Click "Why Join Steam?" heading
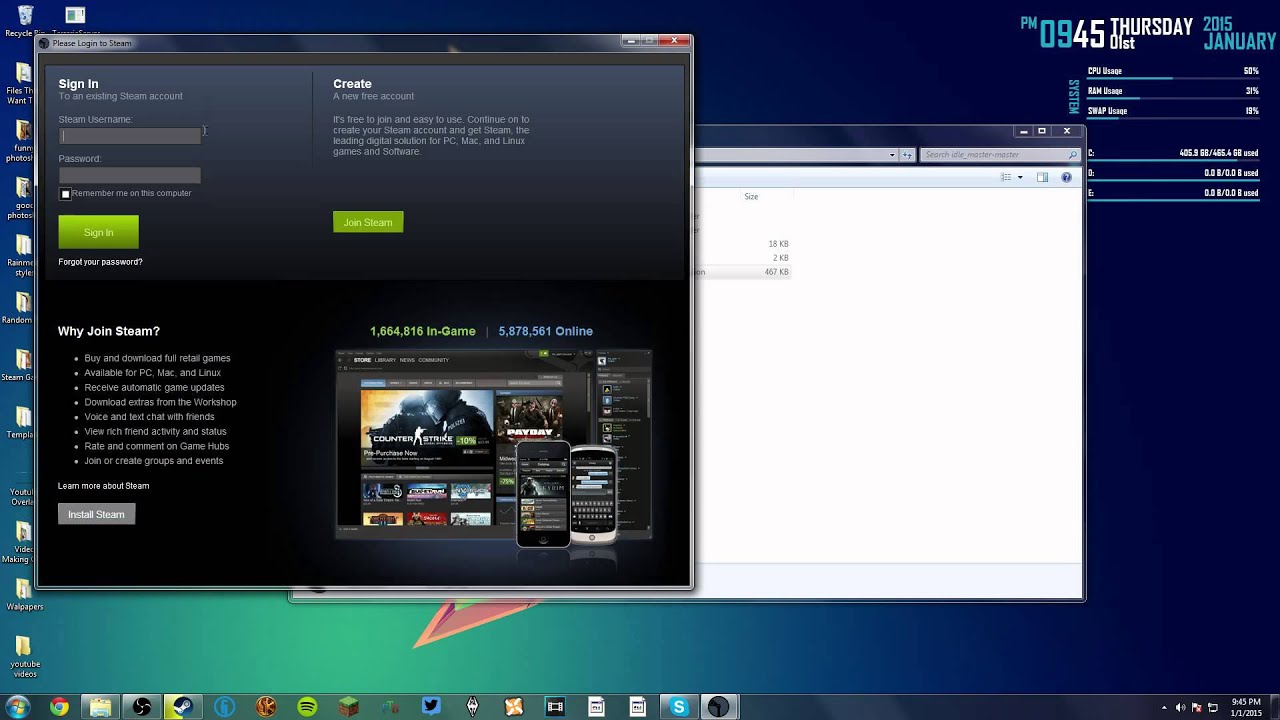This screenshot has width=1280, height=720. [x=109, y=331]
